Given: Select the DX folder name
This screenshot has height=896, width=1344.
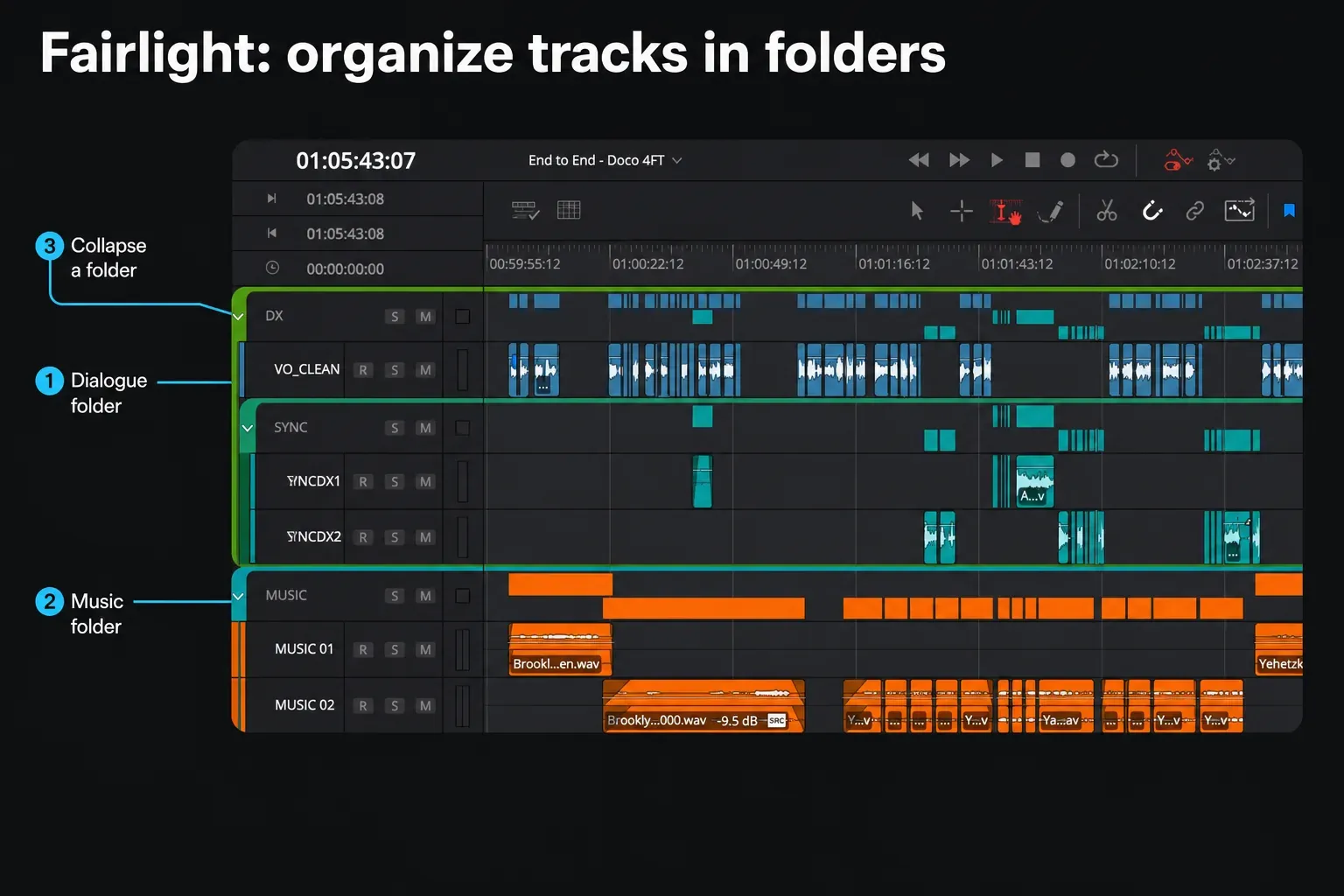Looking at the screenshot, I should click(274, 316).
